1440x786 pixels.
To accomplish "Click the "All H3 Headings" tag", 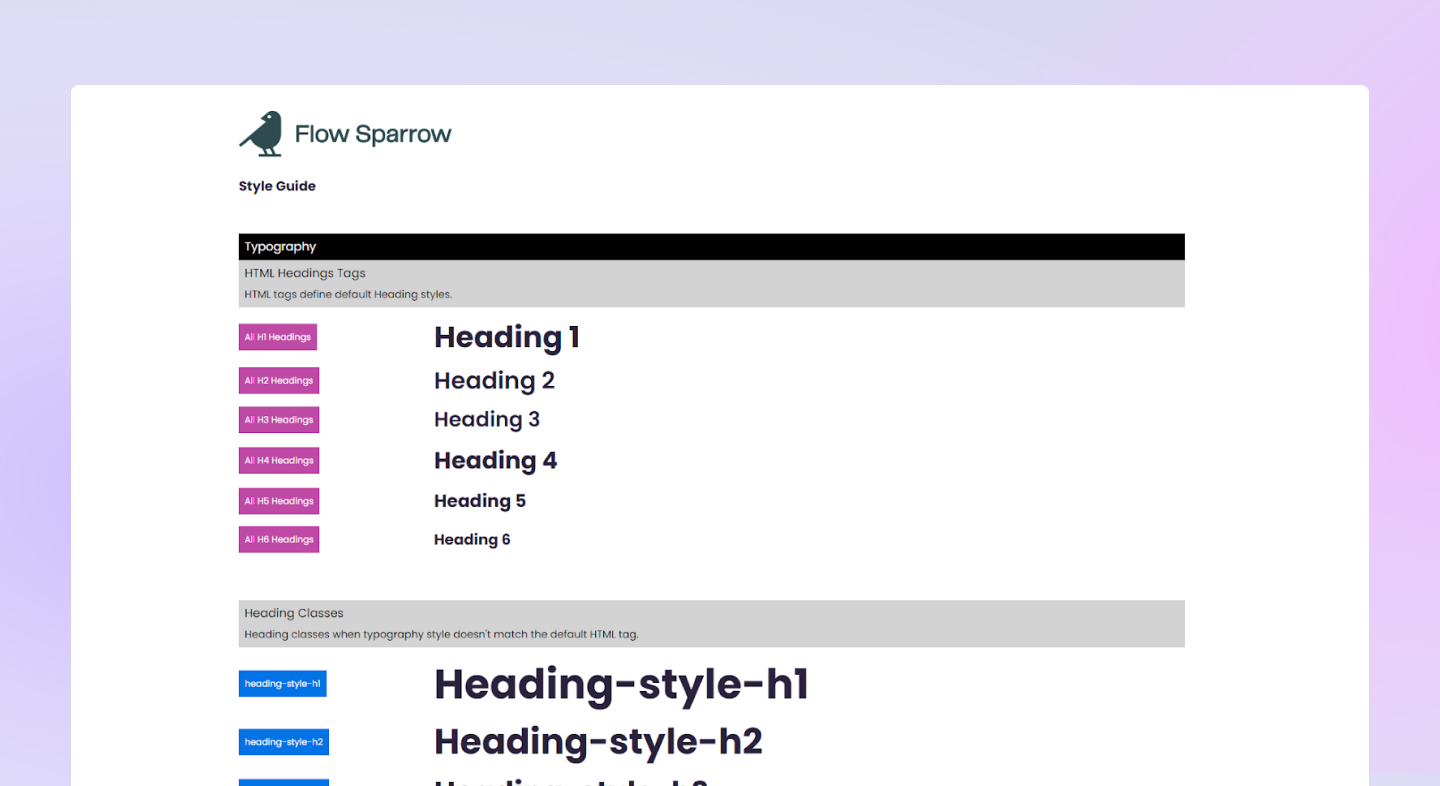I will coord(278,419).
